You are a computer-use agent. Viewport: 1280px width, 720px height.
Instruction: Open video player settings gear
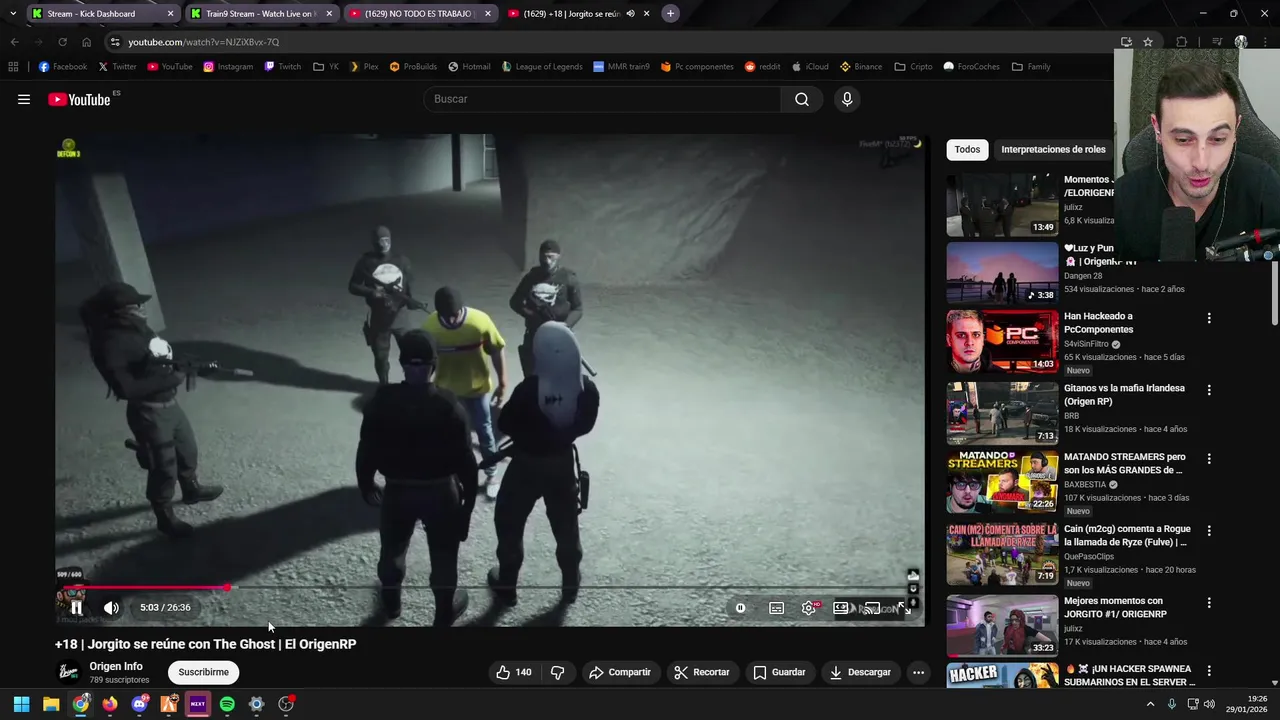coord(809,608)
